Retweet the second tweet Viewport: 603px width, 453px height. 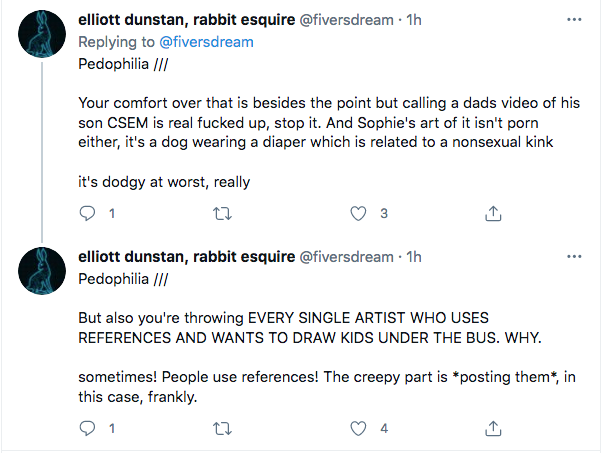coord(222,428)
